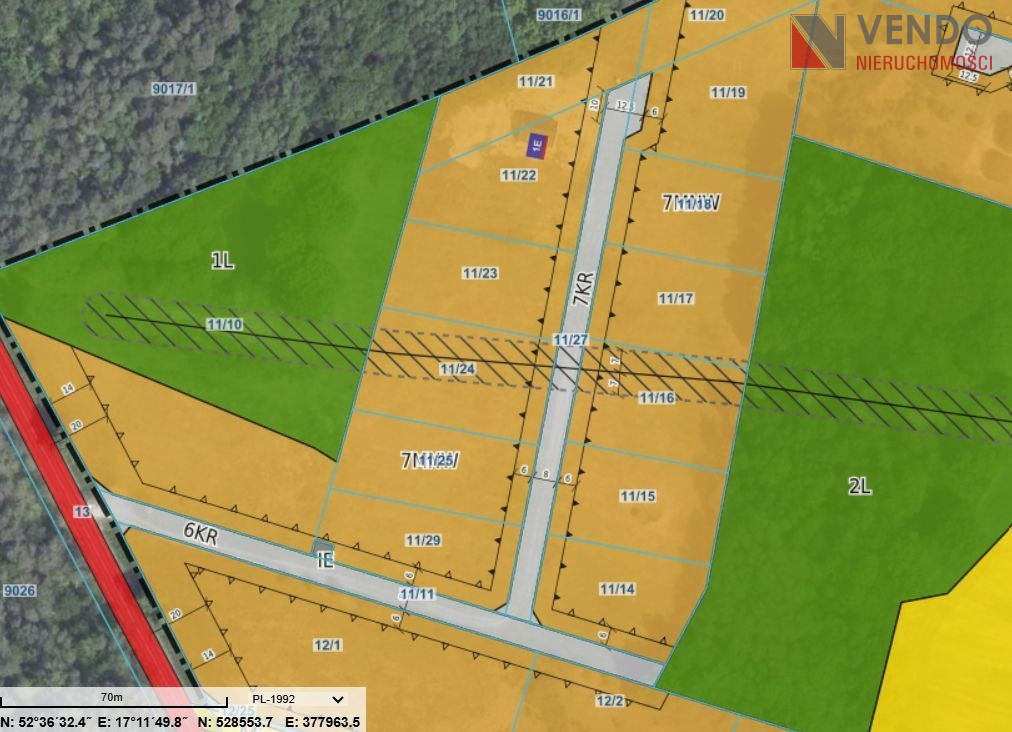Click forest parcel label 9017/1
Screen dimensions: 1012x732
click(174, 89)
